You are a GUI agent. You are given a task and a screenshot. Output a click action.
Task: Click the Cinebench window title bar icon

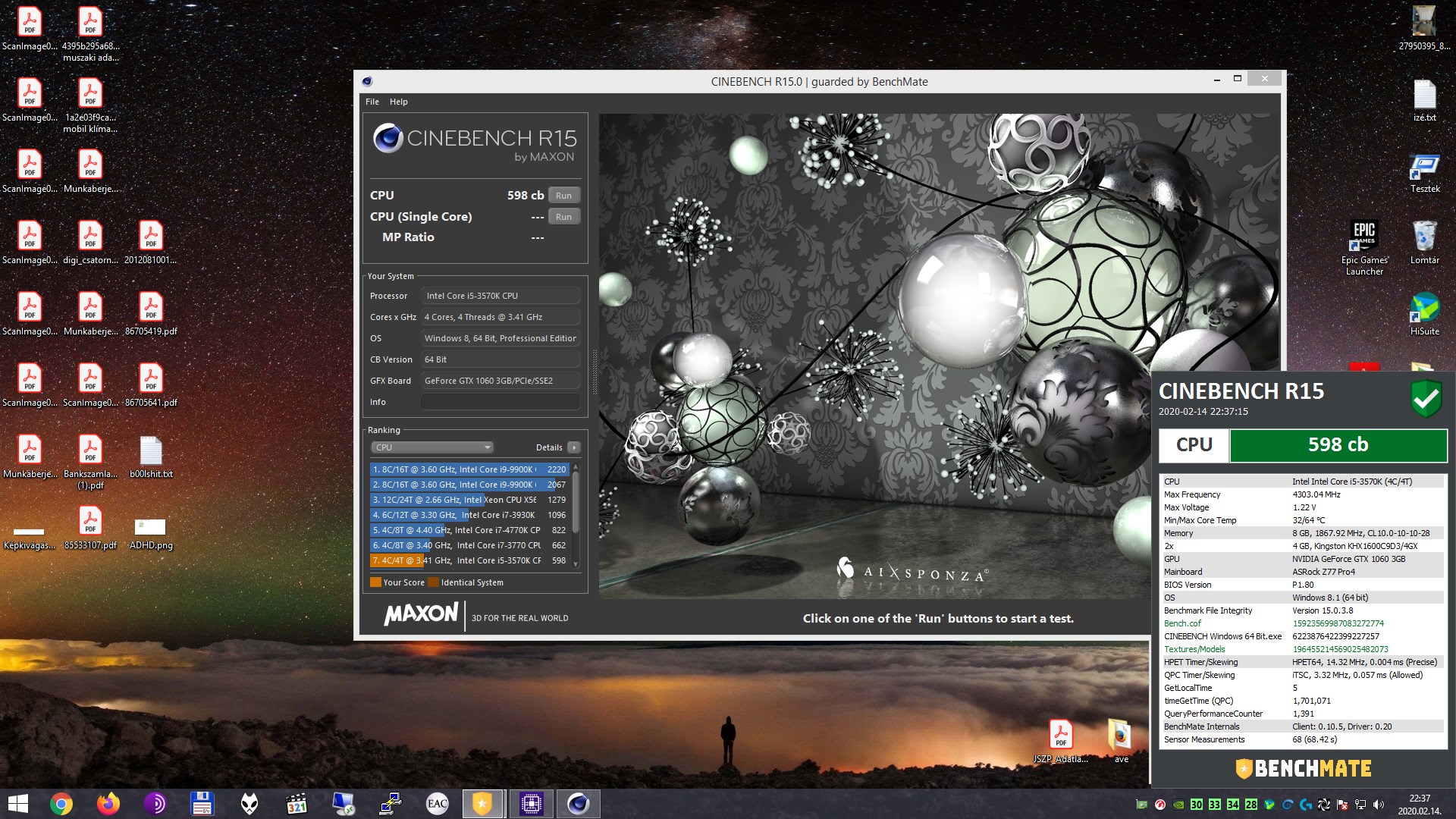click(x=367, y=81)
